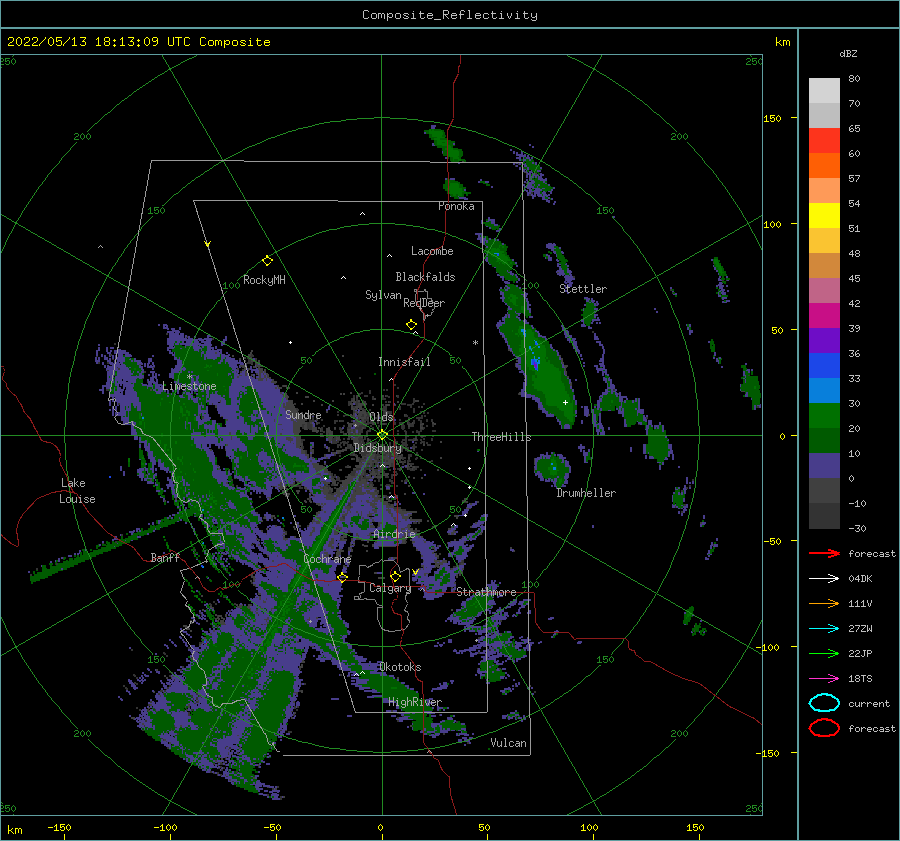Click the Sylvan label
Viewport: 900px width, 841px height.
pyautogui.click(x=383, y=295)
